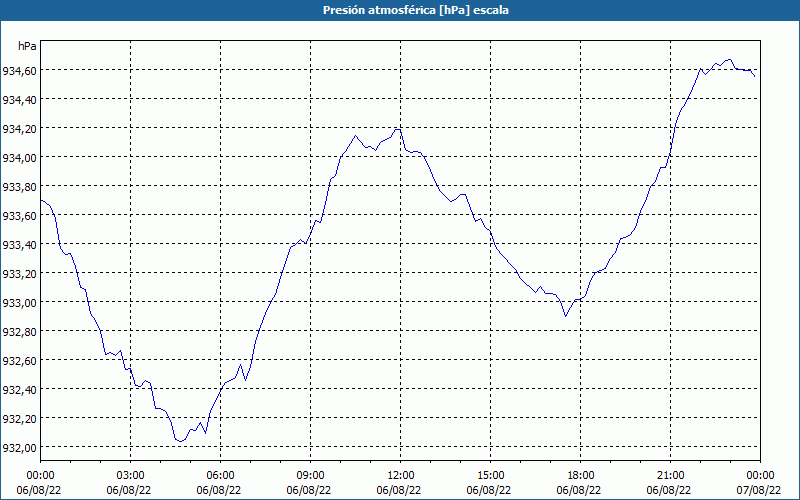Click the y-axis value "933,20"
Screen dimensions: 800x500
tap(19, 274)
